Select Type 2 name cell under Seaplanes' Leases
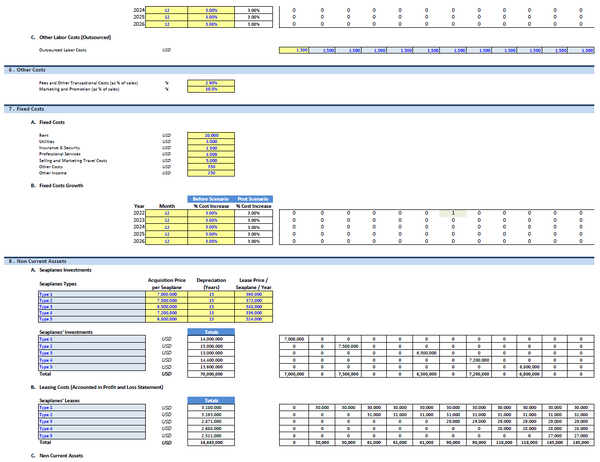 tap(92, 415)
